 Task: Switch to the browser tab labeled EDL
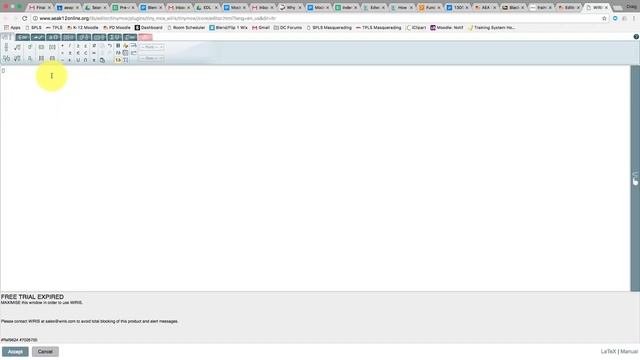pos(207,7)
